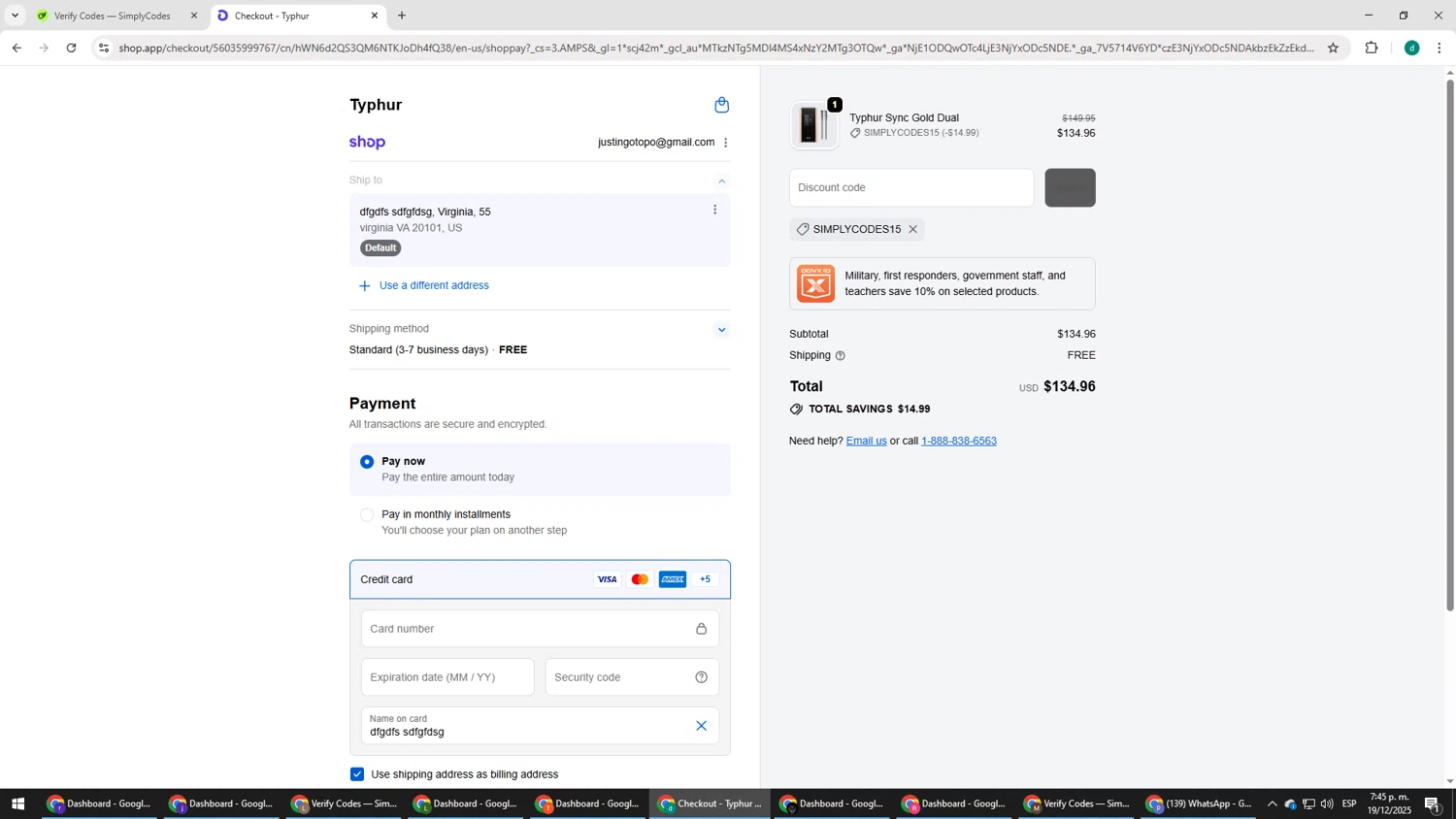Clear the Name on card field
Image resolution: width=1456 pixels, height=819 pixels.
click(x=701, y=726)
